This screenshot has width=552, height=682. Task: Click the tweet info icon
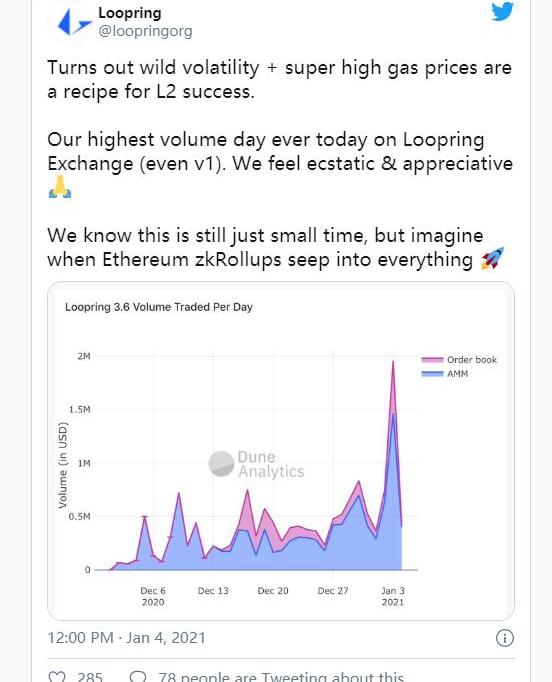coord(505,638)
